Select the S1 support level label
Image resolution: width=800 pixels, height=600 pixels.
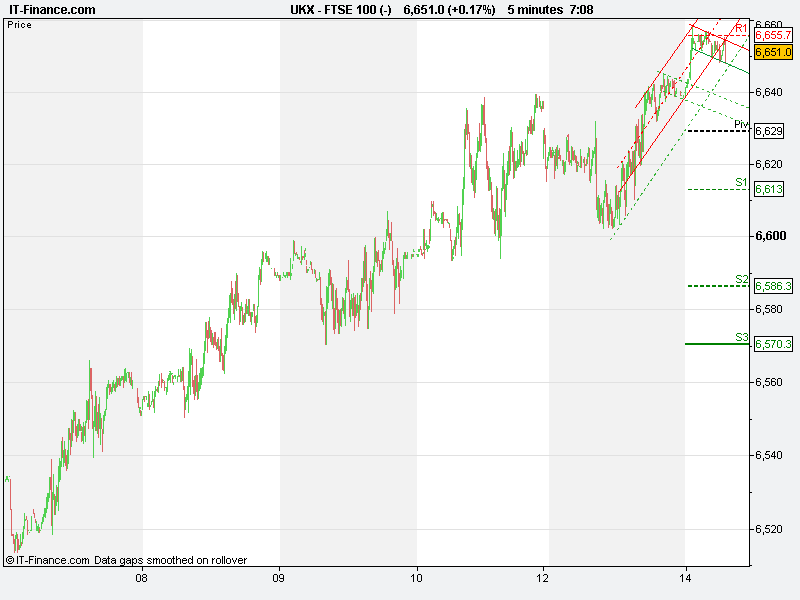click(741, 182)
